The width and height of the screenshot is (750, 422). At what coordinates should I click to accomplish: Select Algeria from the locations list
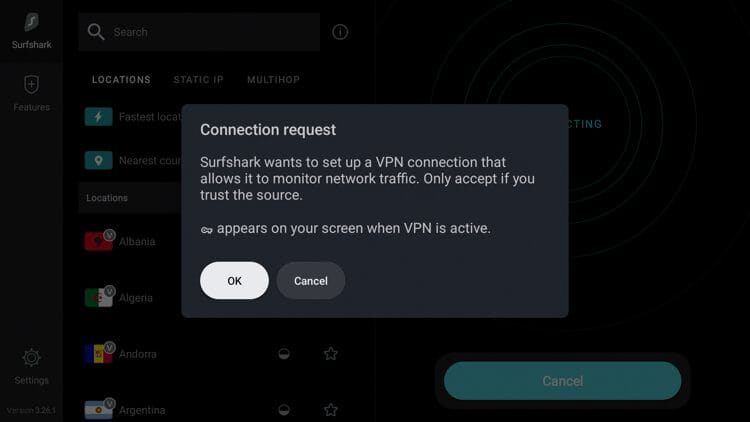click(134, 298)
